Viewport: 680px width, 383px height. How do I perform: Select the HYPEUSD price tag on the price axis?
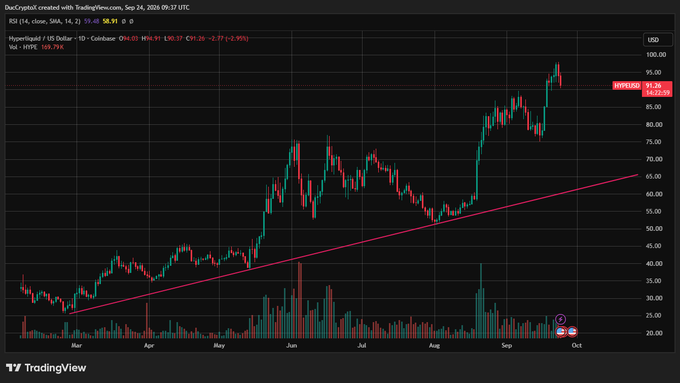point(627,86)
